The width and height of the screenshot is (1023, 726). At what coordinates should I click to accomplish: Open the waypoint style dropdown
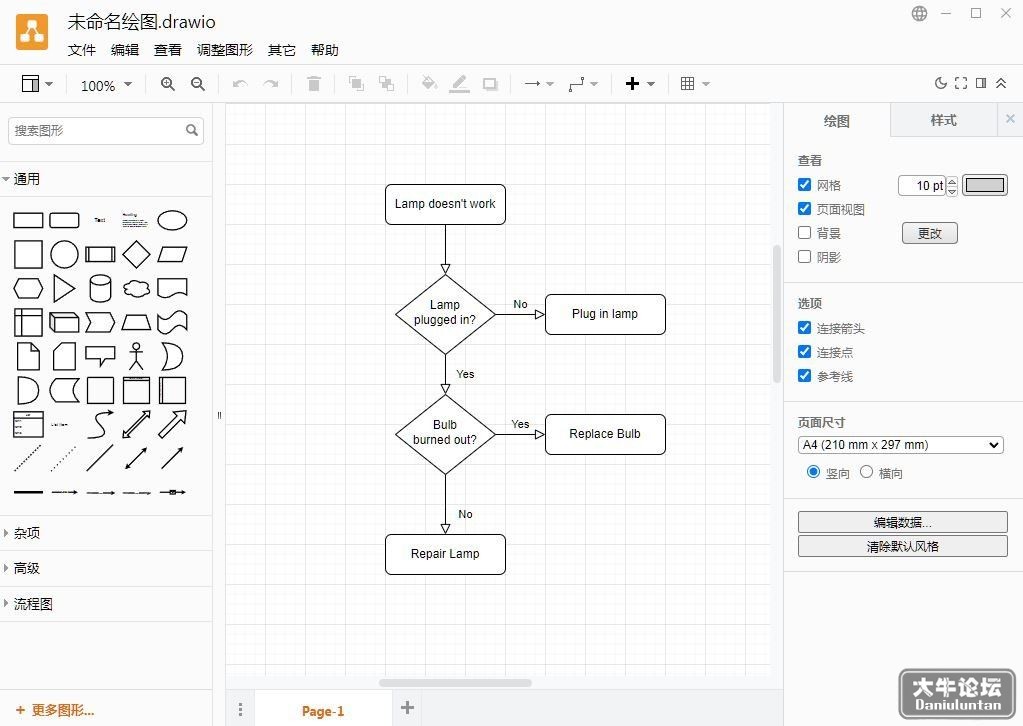(x=583, y=84)
